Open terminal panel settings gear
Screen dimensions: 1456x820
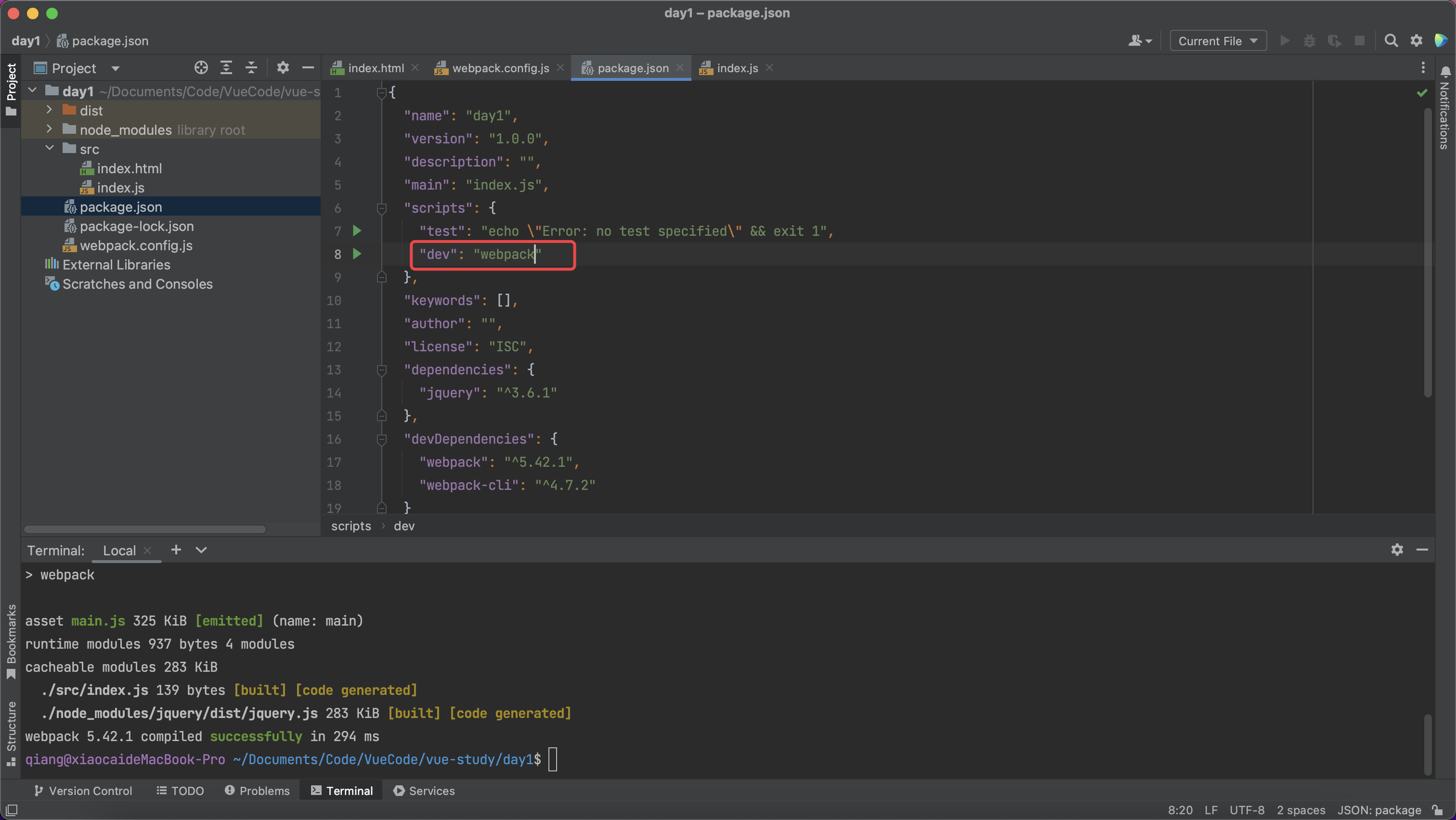pos(1397,550)
